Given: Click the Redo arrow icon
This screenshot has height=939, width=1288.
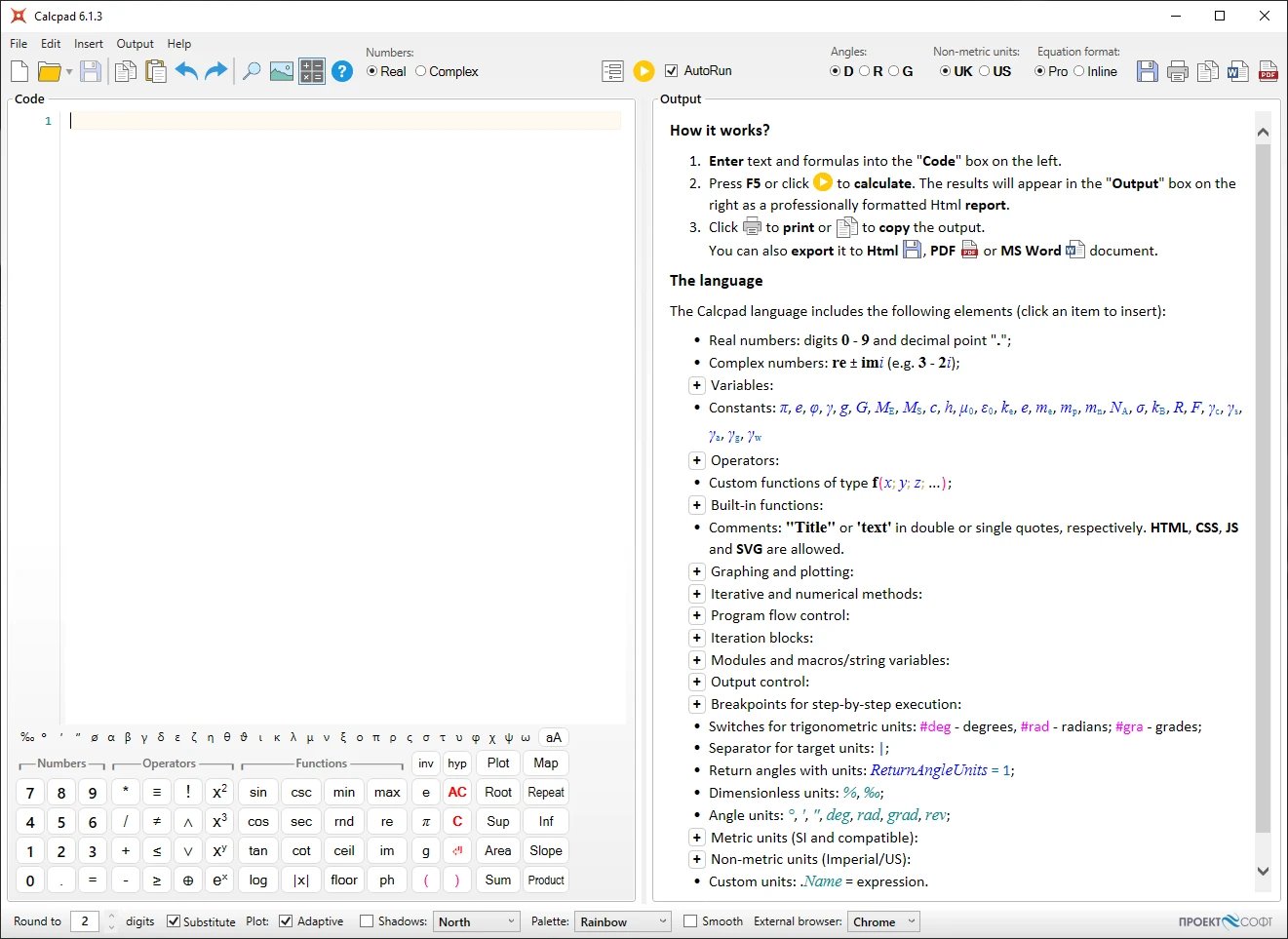Looking at the screenshot, I should [216, 71].
